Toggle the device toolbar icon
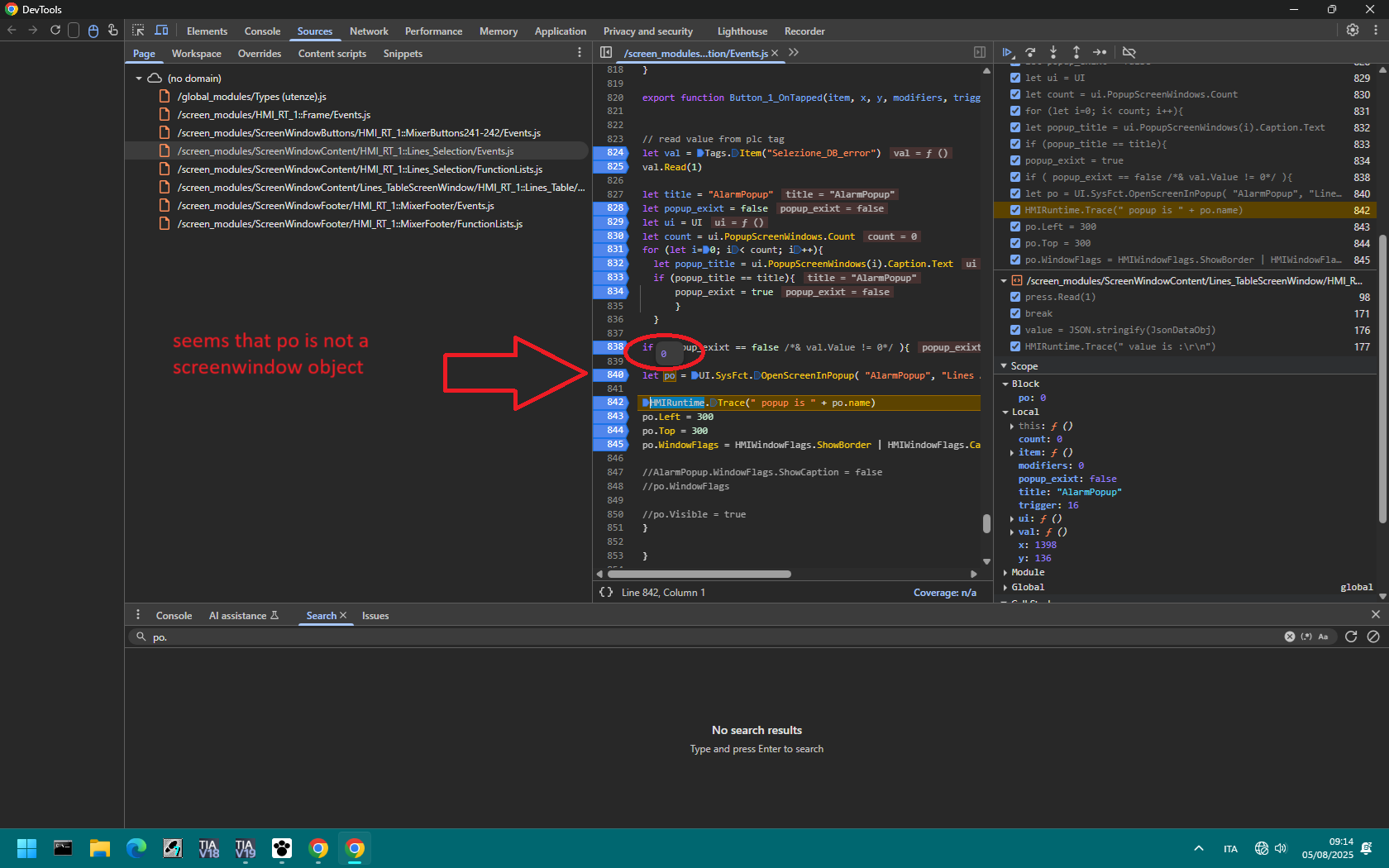This screenshot has height=868, width=1389. 162,31
